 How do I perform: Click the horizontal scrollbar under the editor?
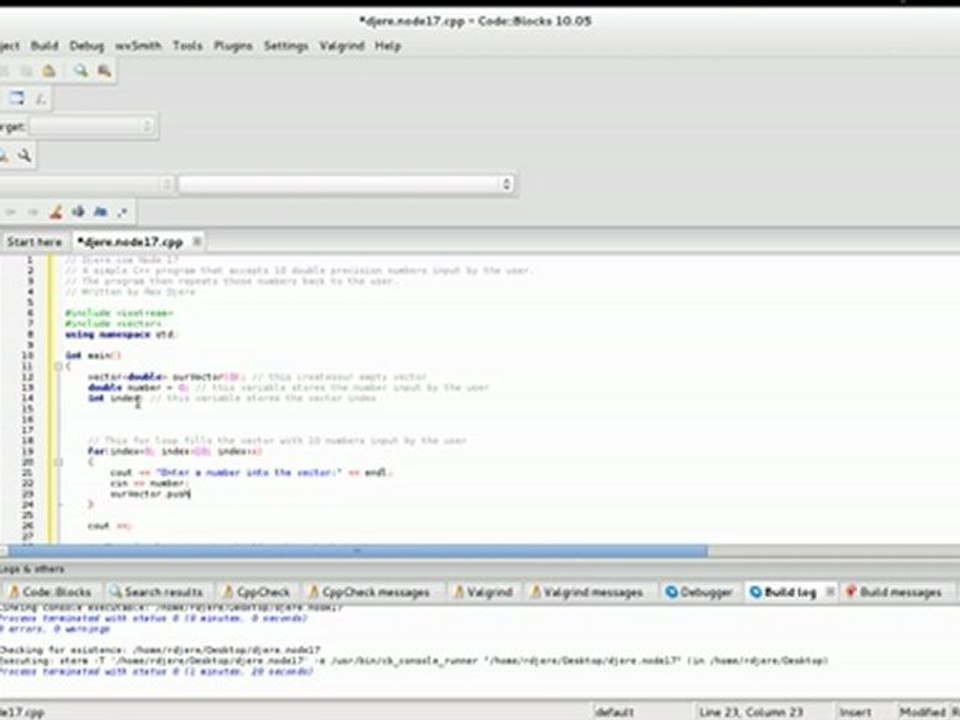coord(358,551)
